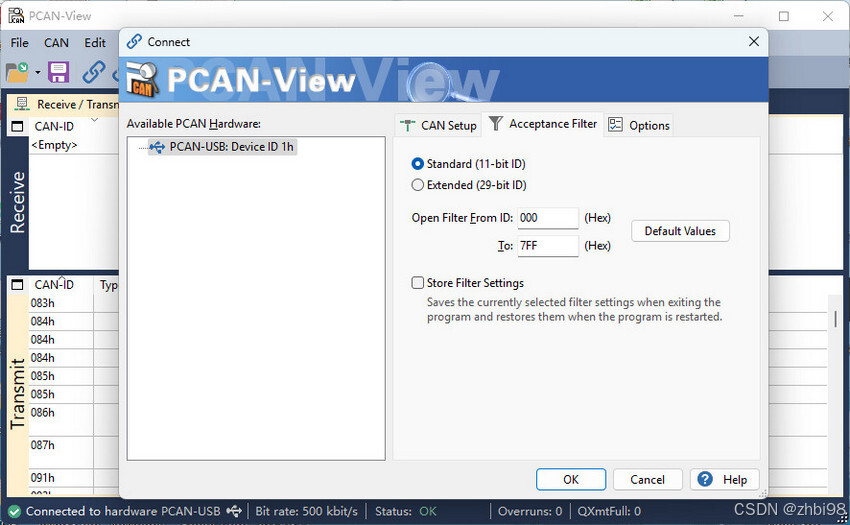
Task: Select the Acceptance Filter tab
Action: [x=543, y=124]
